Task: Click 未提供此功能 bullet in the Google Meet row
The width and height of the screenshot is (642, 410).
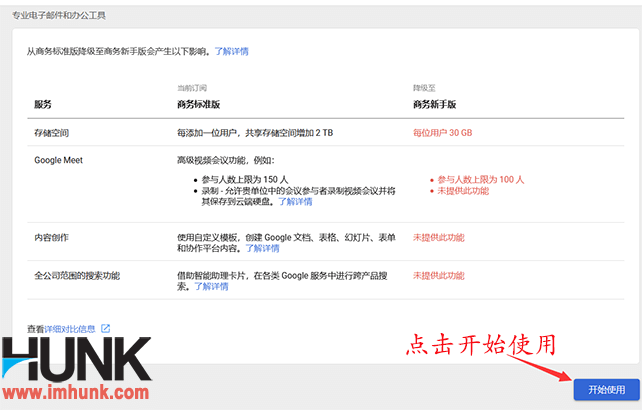Action: click(463, 191)
